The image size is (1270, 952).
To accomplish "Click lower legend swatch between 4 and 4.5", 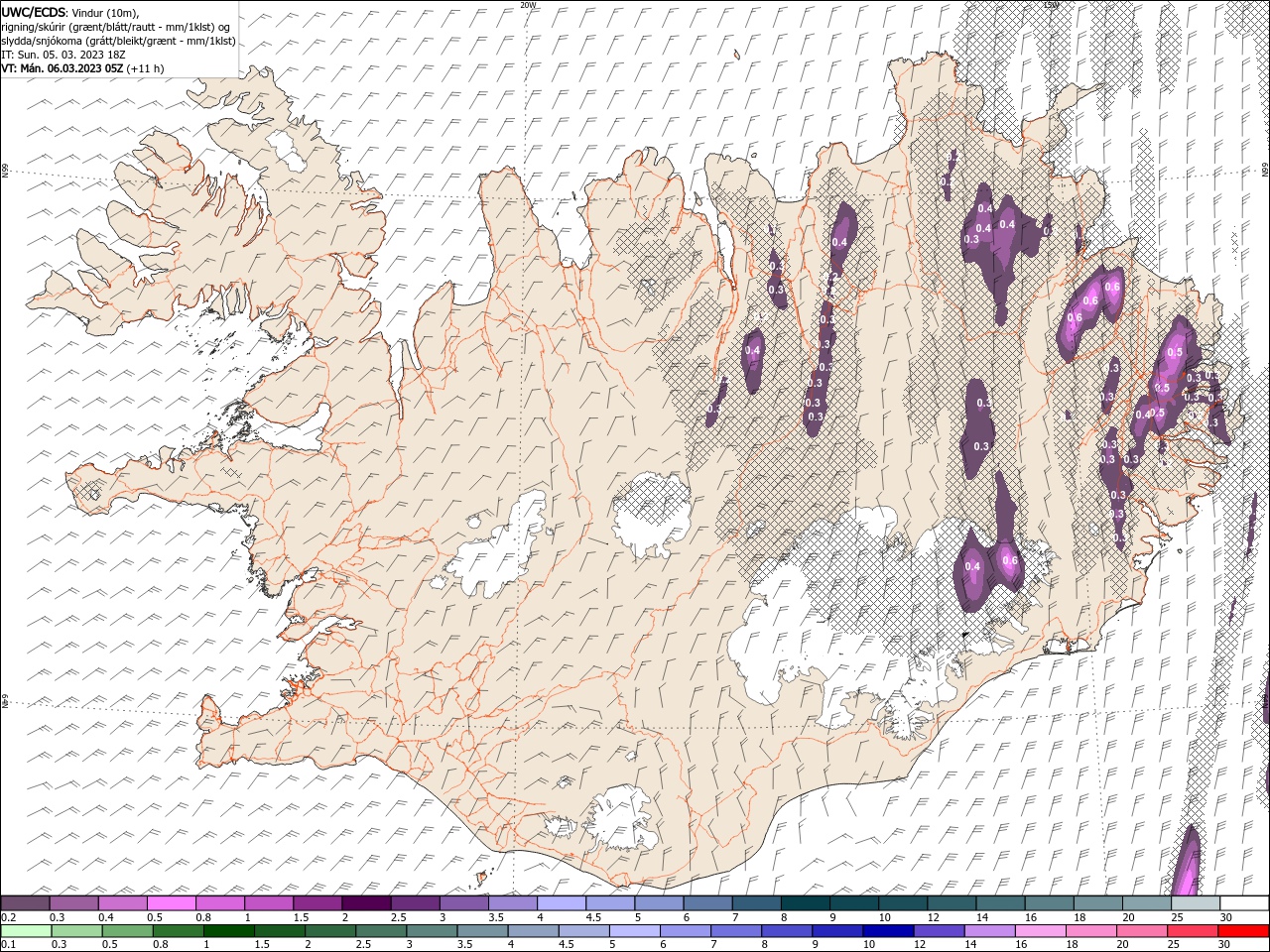I will [x=533, y=931].
